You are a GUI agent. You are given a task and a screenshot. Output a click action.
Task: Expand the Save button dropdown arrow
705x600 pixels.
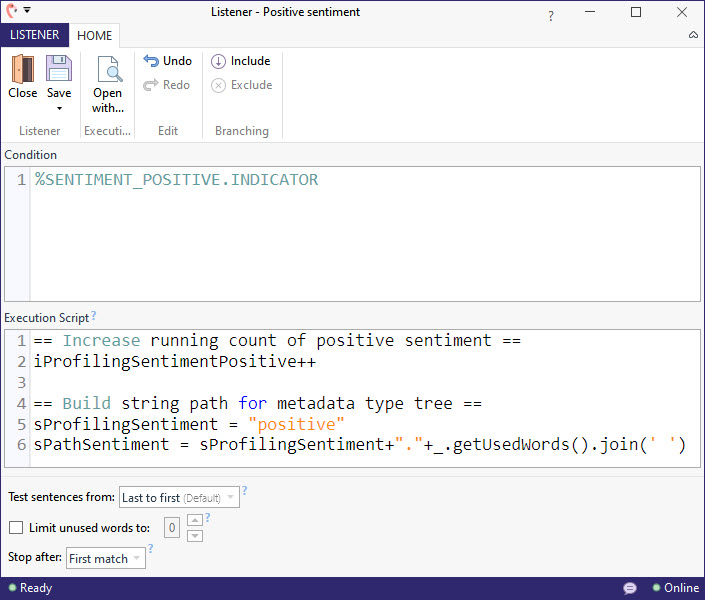pyautogui.click(x=59, y=108)
